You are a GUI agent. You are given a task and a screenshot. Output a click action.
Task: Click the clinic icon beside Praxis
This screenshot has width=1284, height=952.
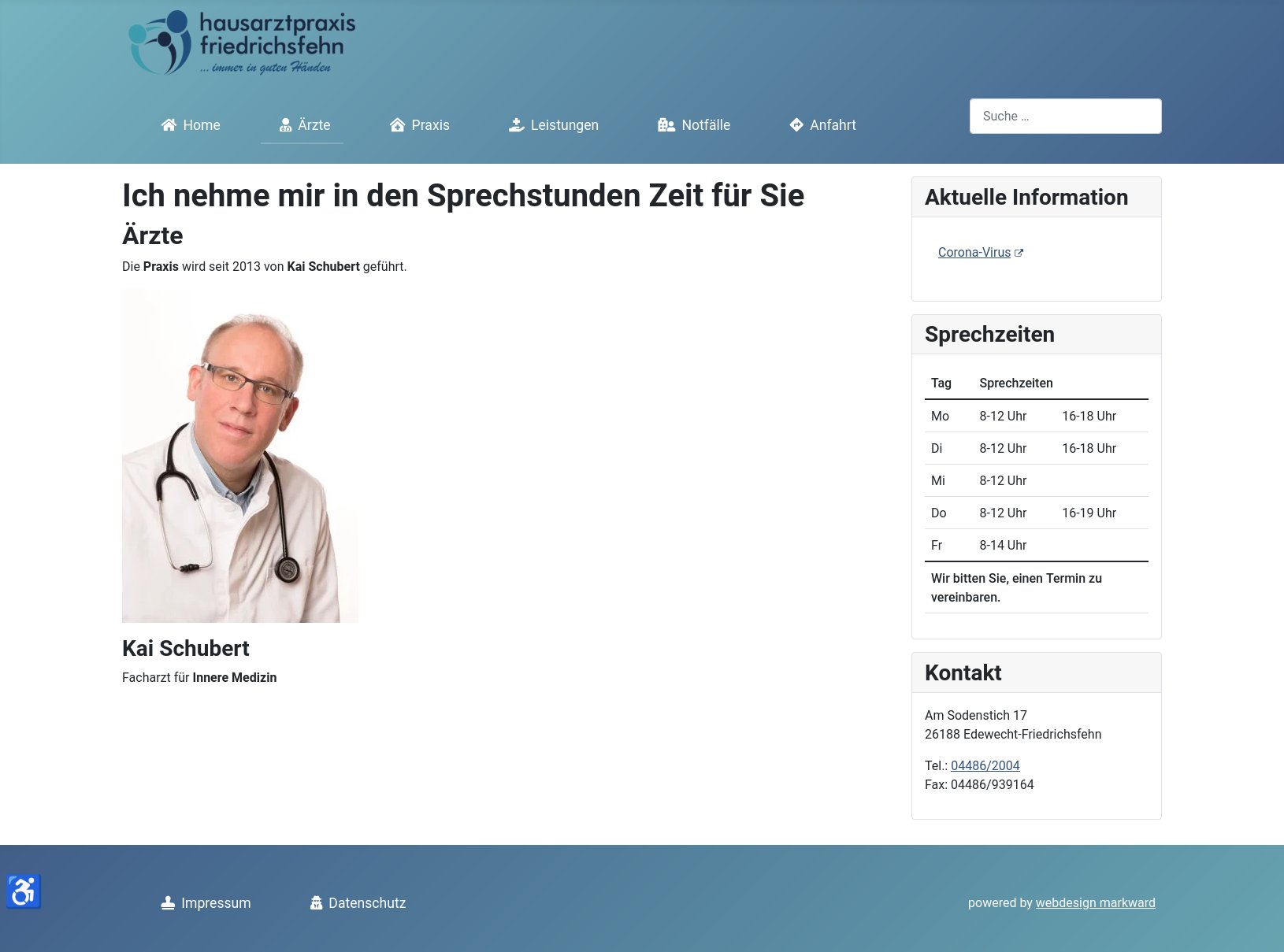(398, 125)
